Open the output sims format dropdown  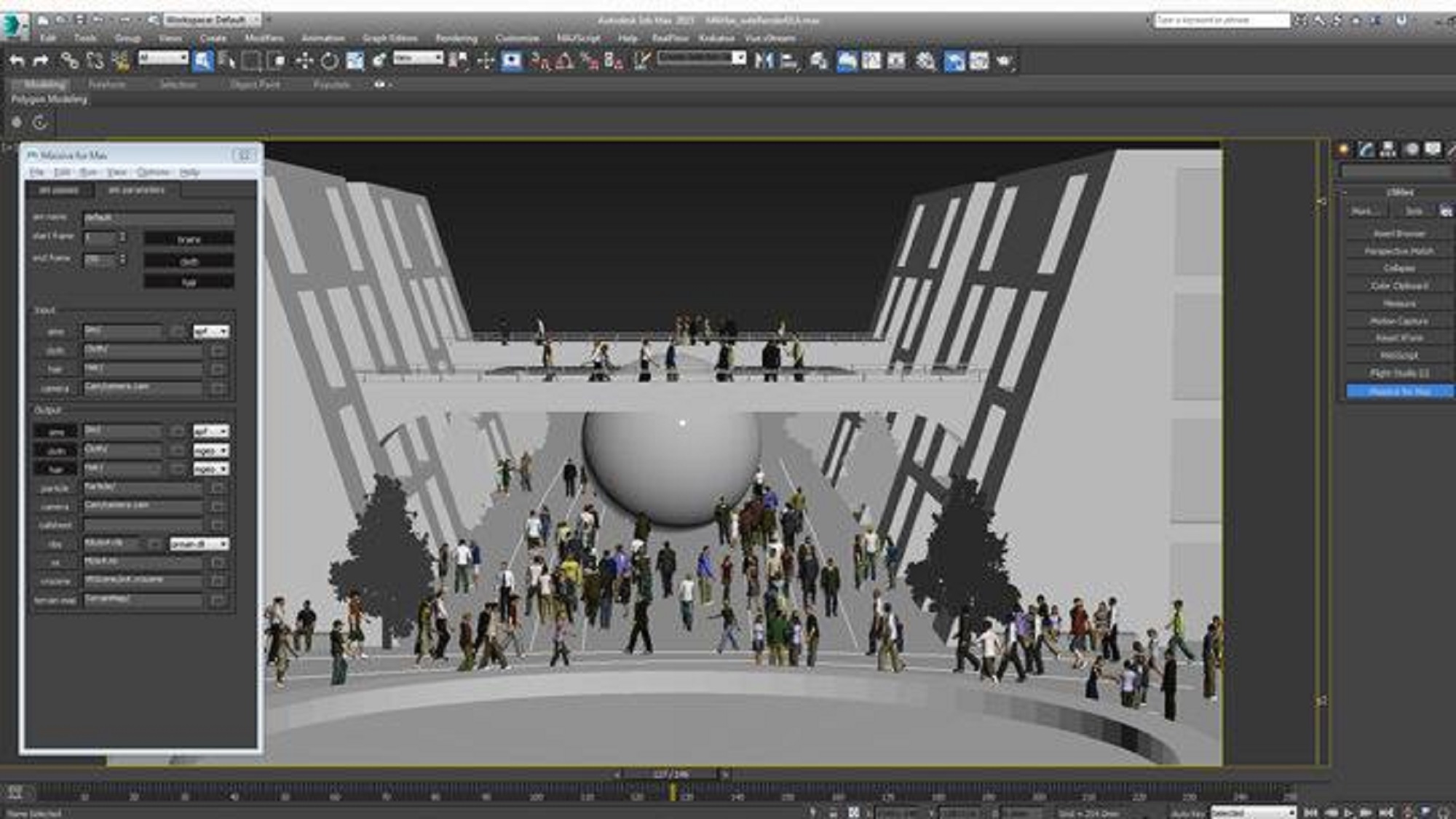211,432
